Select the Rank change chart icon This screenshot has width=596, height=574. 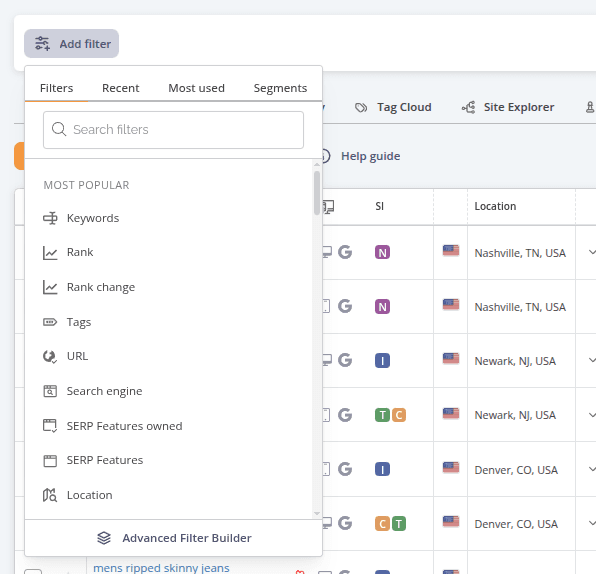(50, 287)
